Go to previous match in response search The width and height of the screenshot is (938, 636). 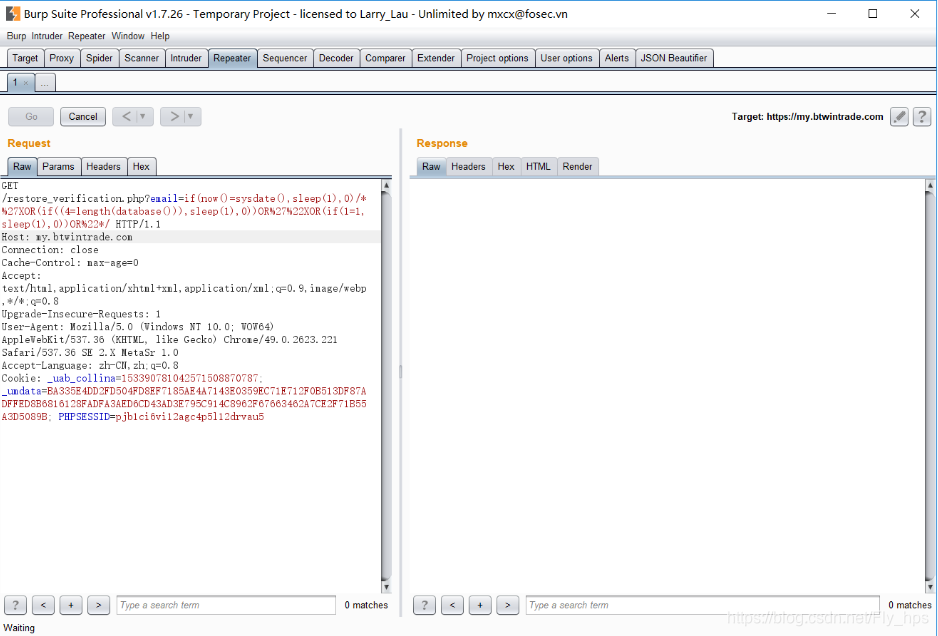point(452,605)
